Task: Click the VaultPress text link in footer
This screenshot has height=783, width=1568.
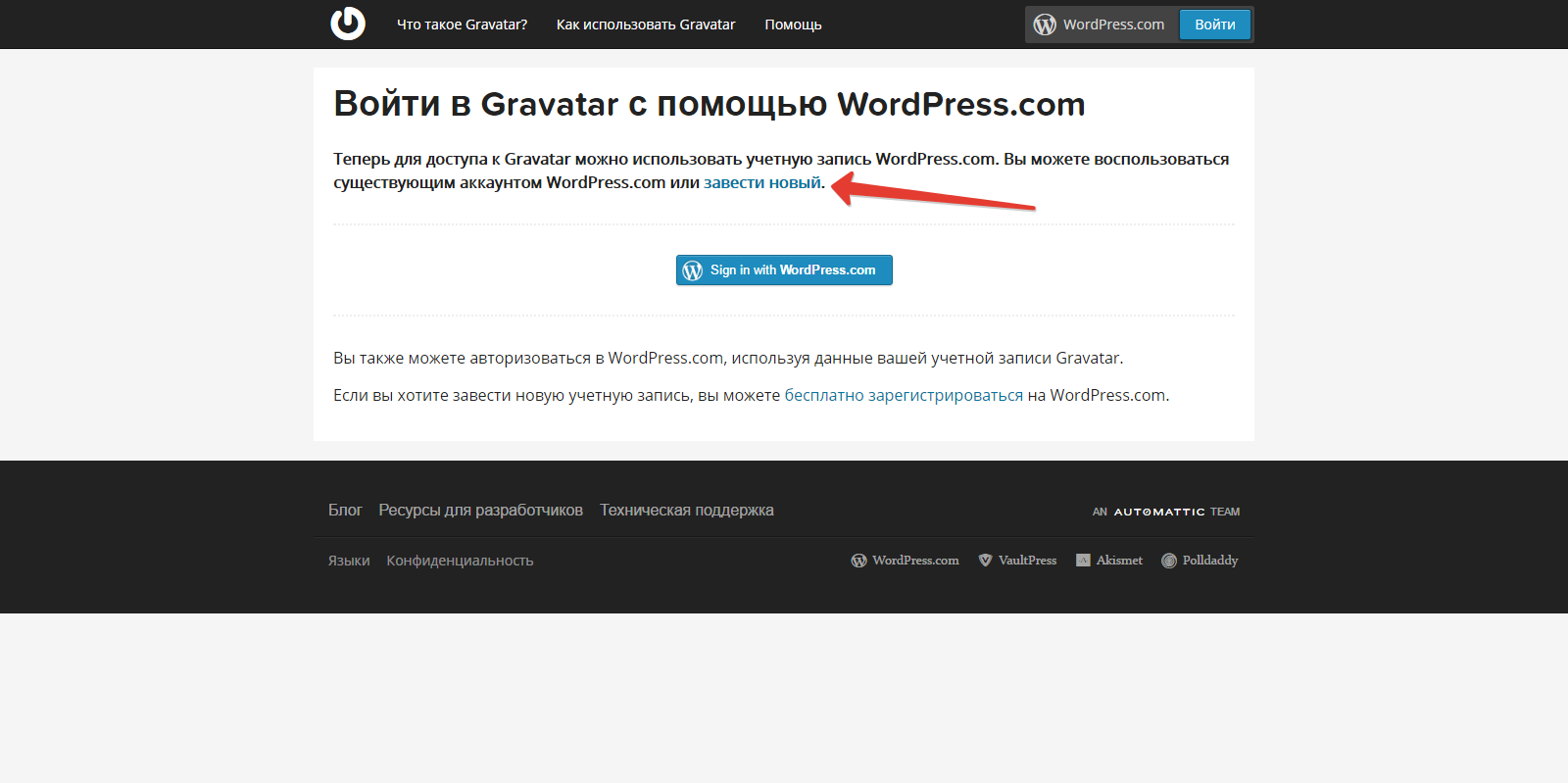Action: coord(1027,561)
